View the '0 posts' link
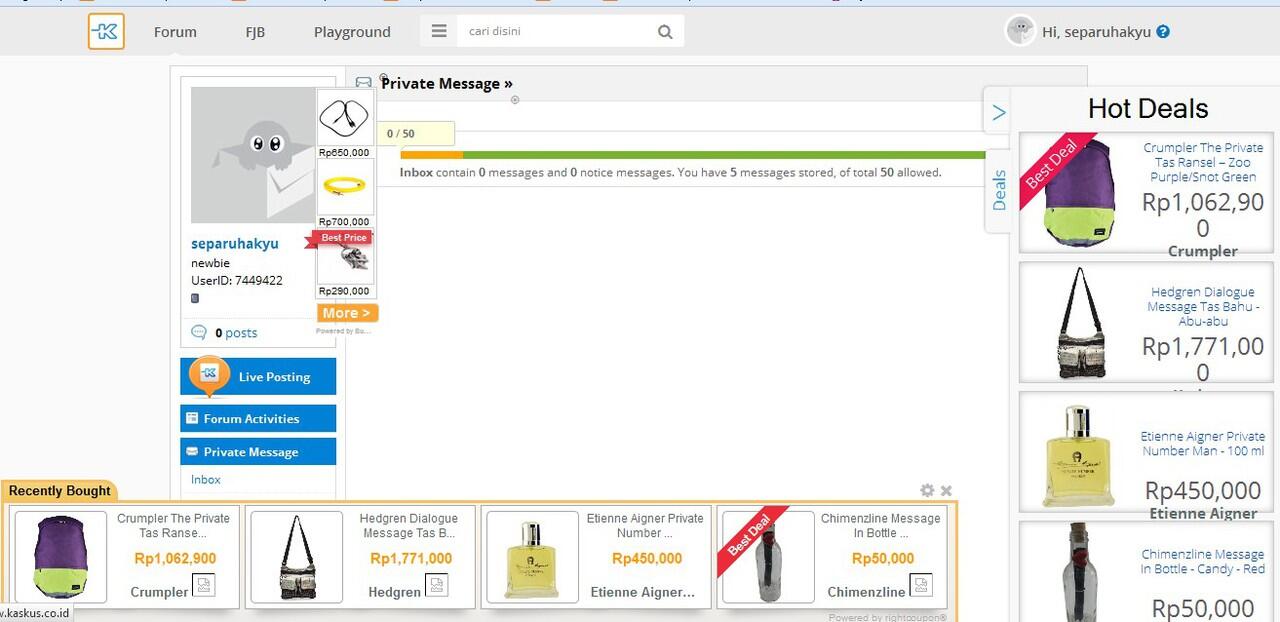This screenshot has height=622, width=1280. [x=236, y=333]
